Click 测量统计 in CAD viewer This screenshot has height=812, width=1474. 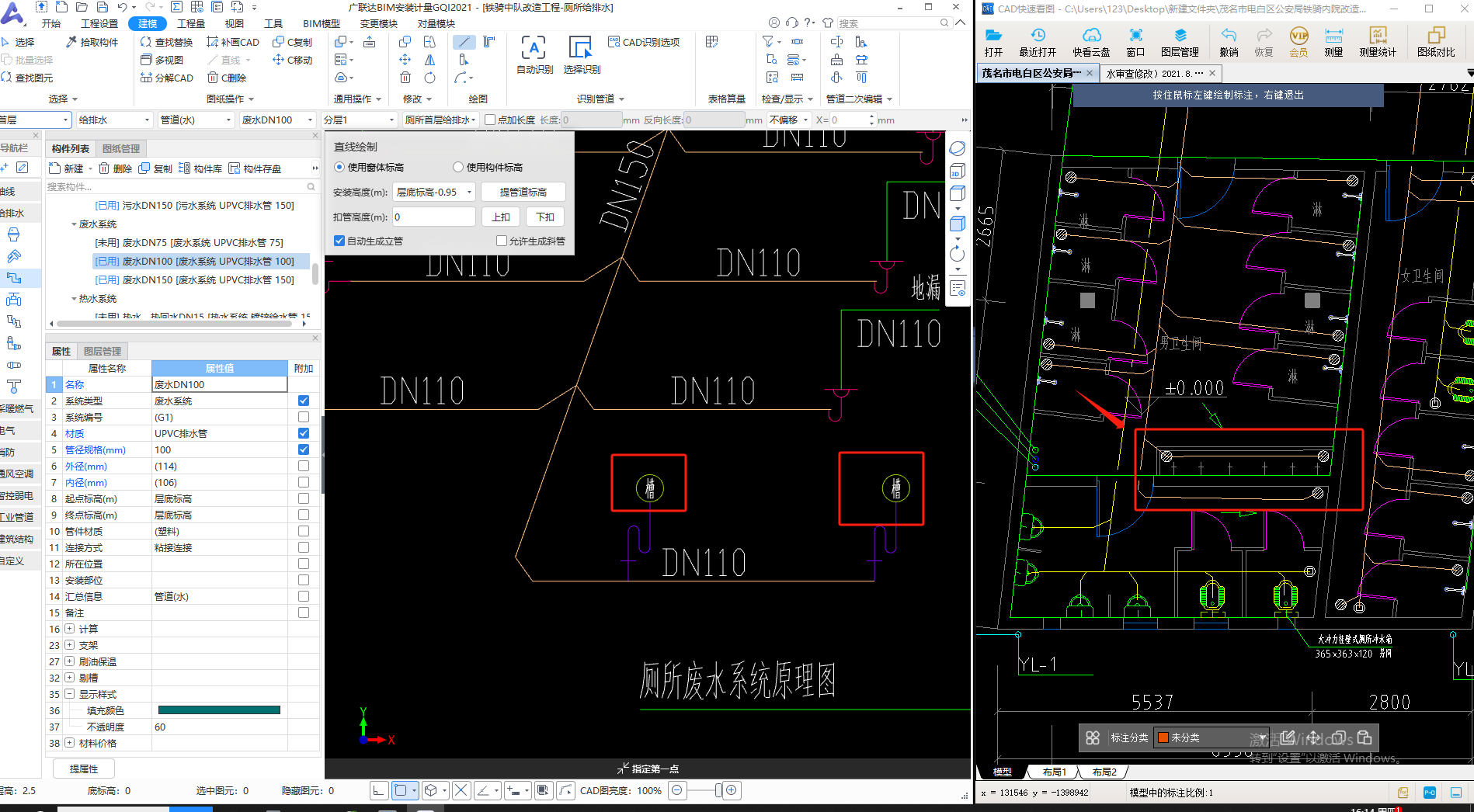click(x=1378, y=42)
